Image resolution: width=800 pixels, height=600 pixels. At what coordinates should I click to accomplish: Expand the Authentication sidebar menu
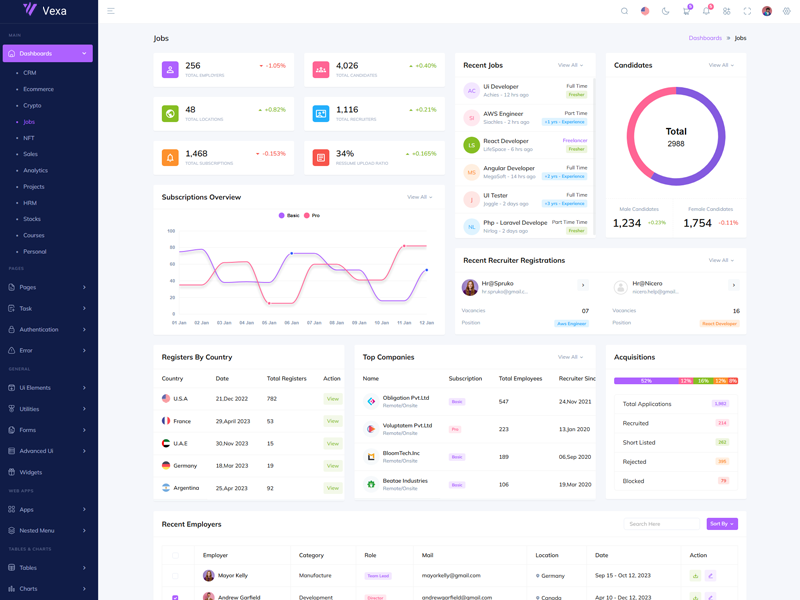tap(47, 329)
